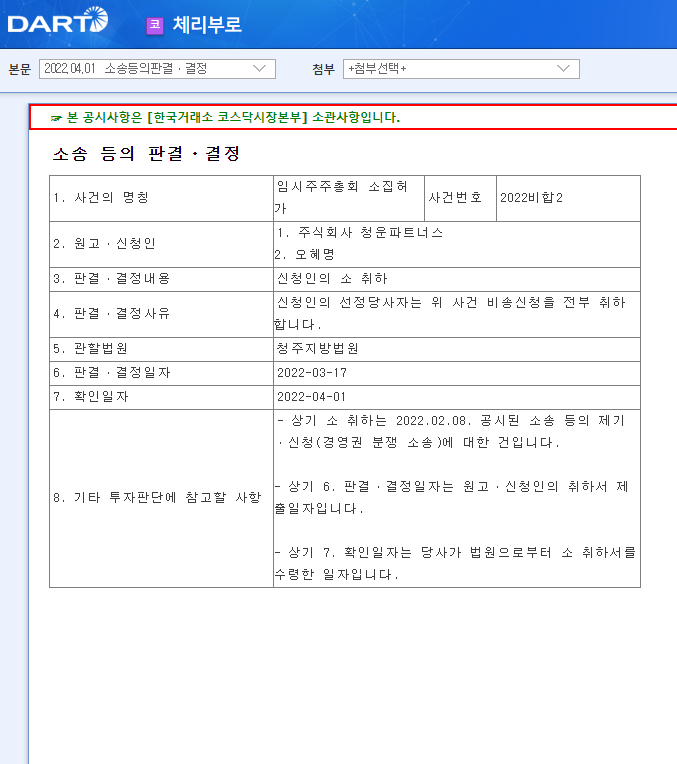Click the 사건번호 label cell
Image resolution: width=677 pixels, height=764 pixels.
click(x=461, y=198)
